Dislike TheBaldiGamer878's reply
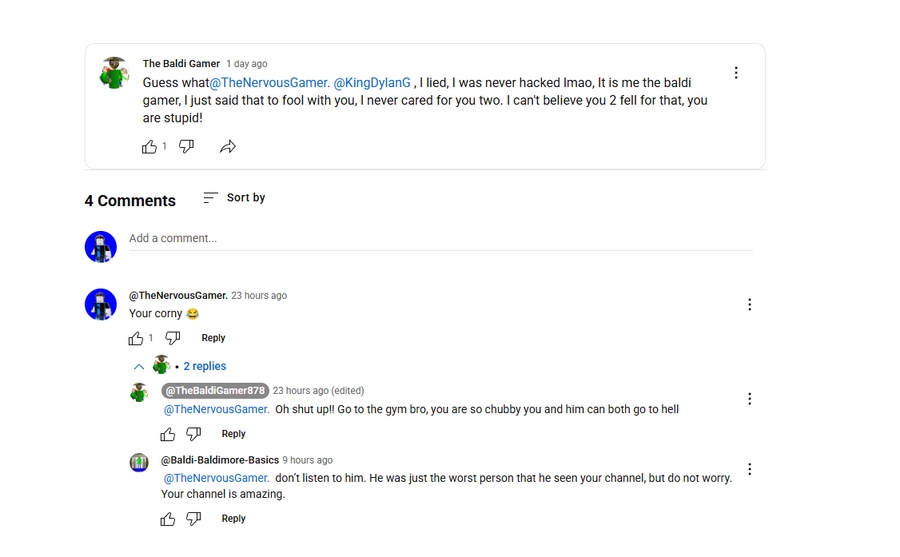This screenshot has height=557, width=900. point(194,434)
